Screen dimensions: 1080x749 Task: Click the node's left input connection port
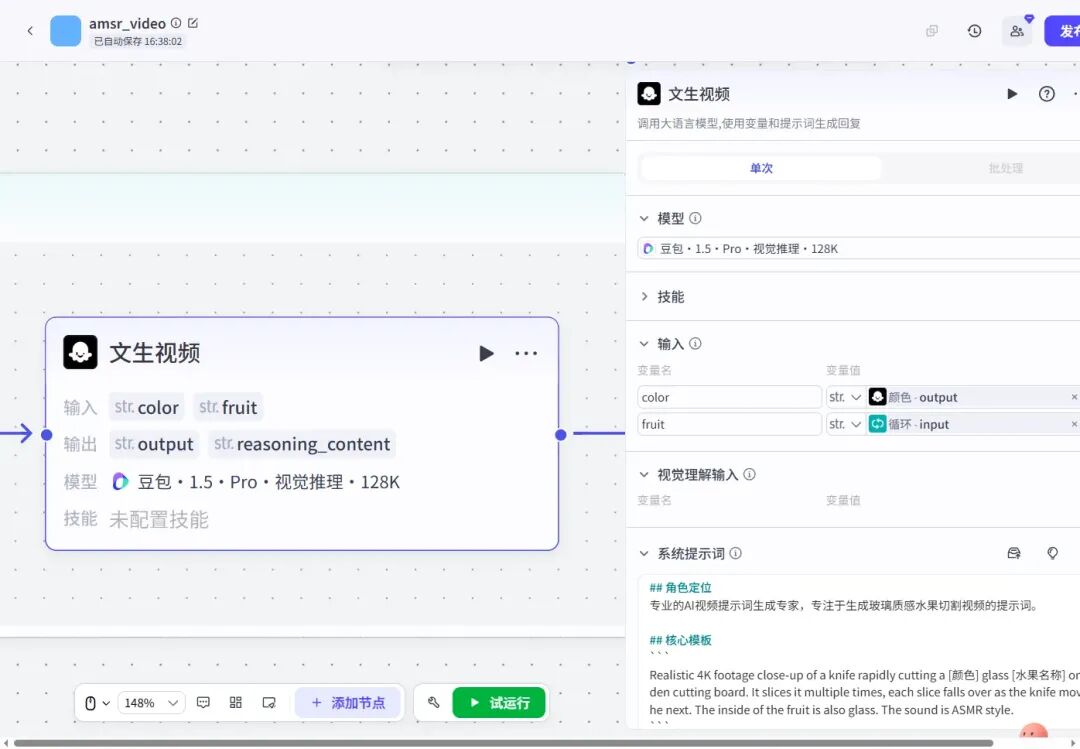coord(46,435)
